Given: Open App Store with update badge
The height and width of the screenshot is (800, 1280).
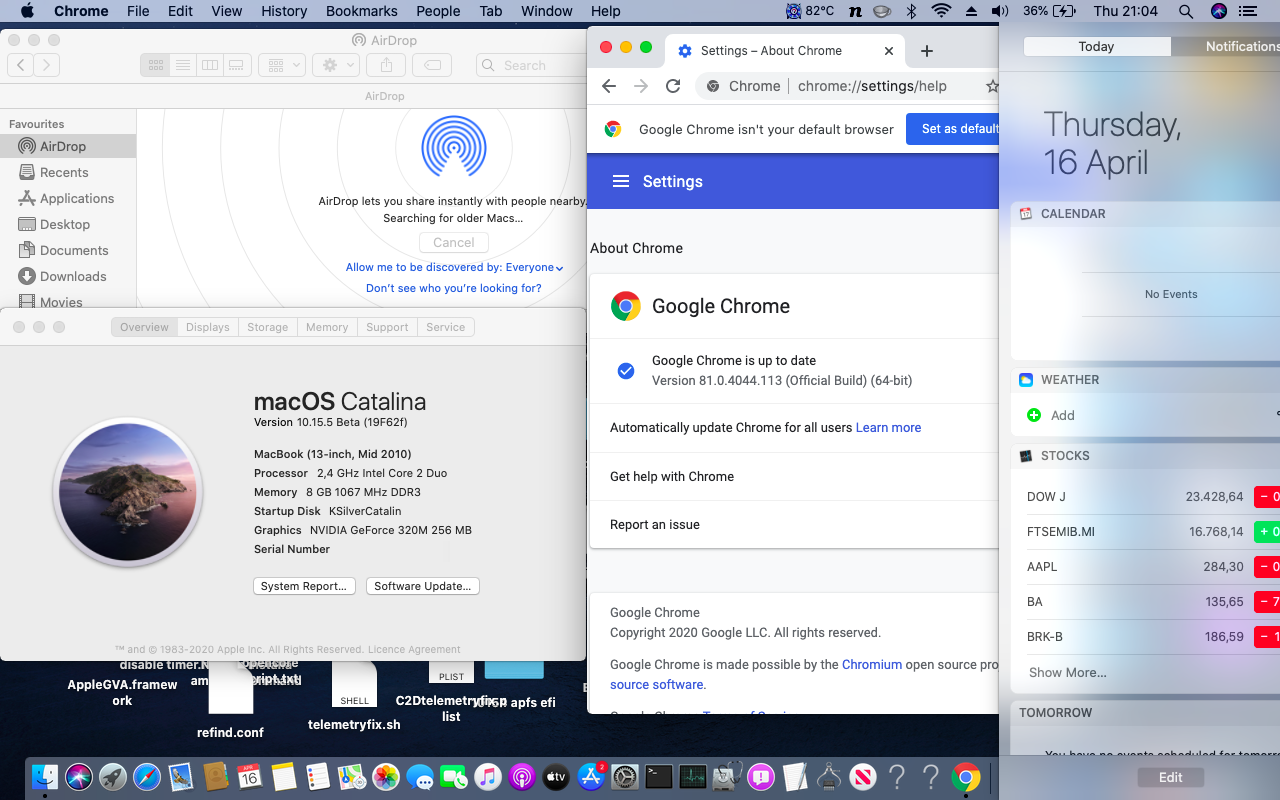Looking at the screenshot, I should coord(591,777).
